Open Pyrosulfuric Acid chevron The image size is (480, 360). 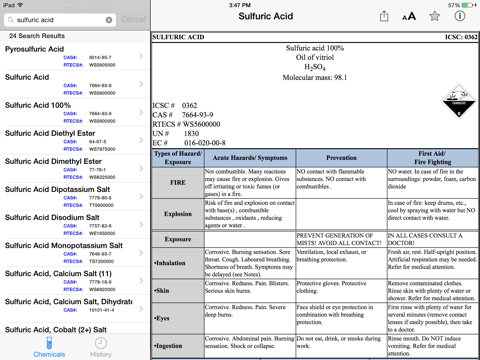(141, 56)
